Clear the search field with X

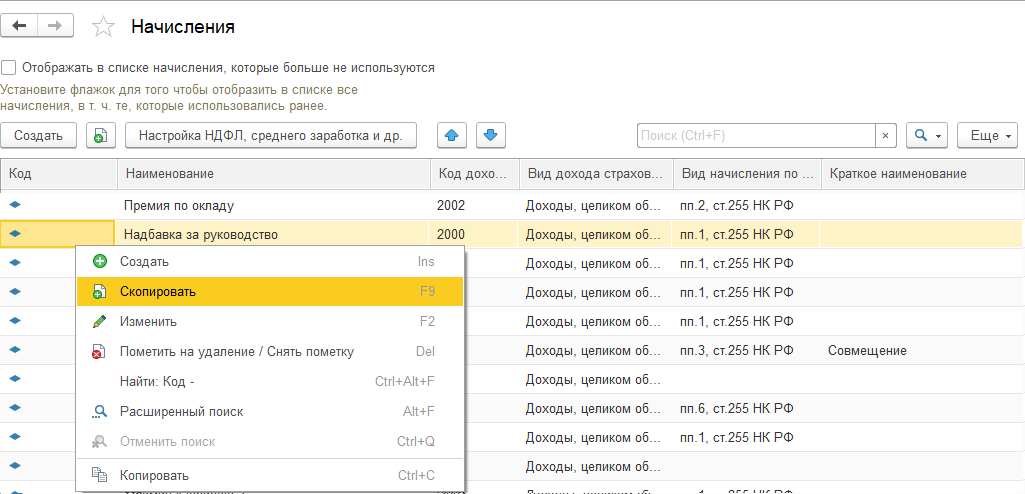pos(886,135)
